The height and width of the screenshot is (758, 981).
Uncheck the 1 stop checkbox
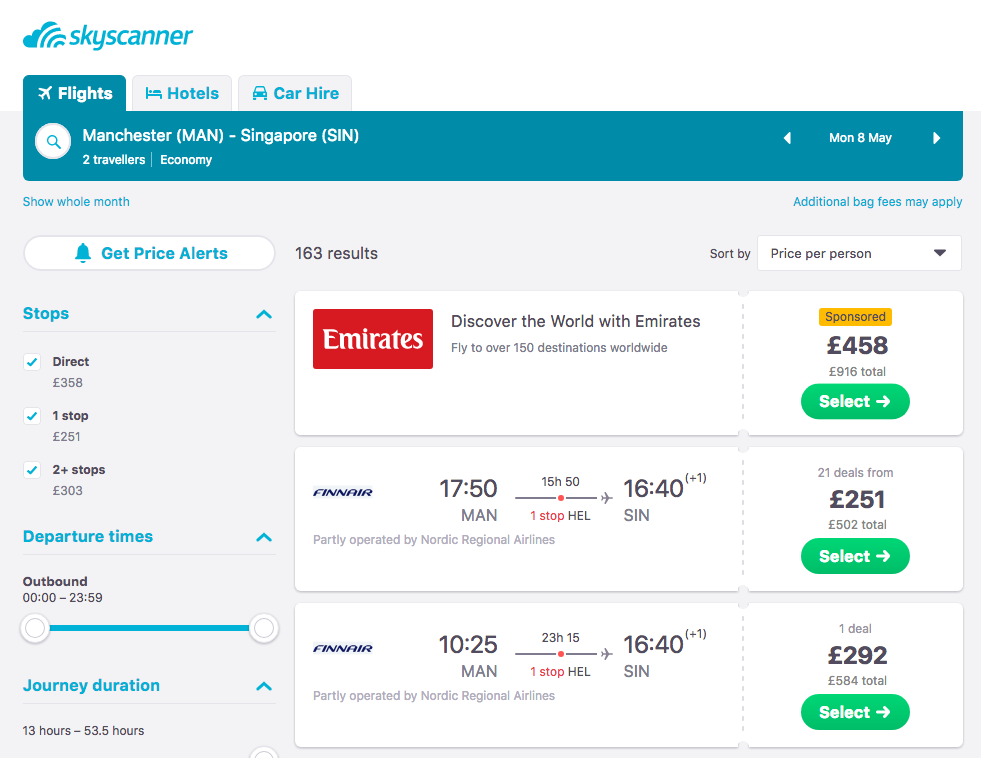click(32, 416)
